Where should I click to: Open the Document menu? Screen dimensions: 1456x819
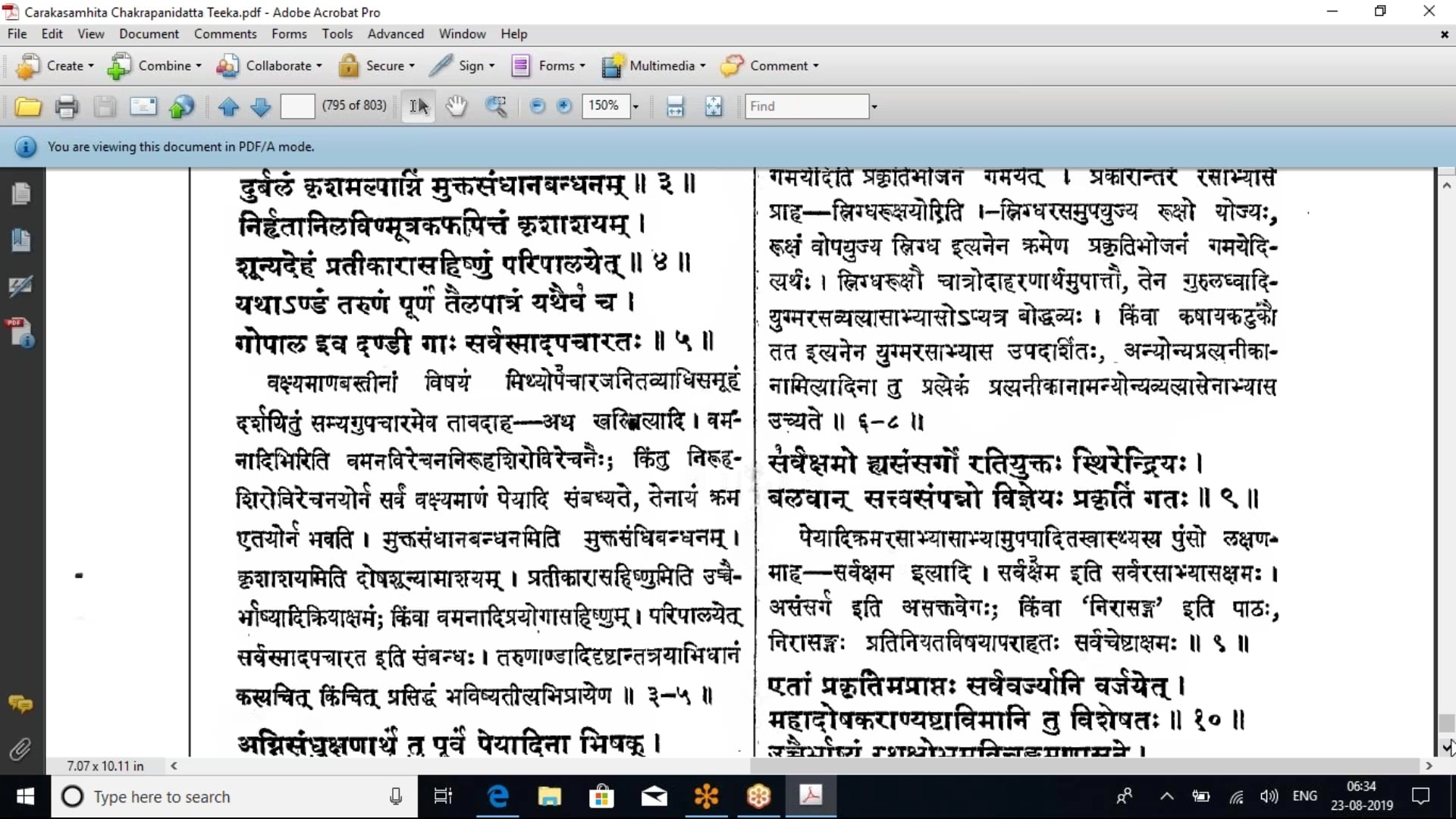(x=149, y=34)
